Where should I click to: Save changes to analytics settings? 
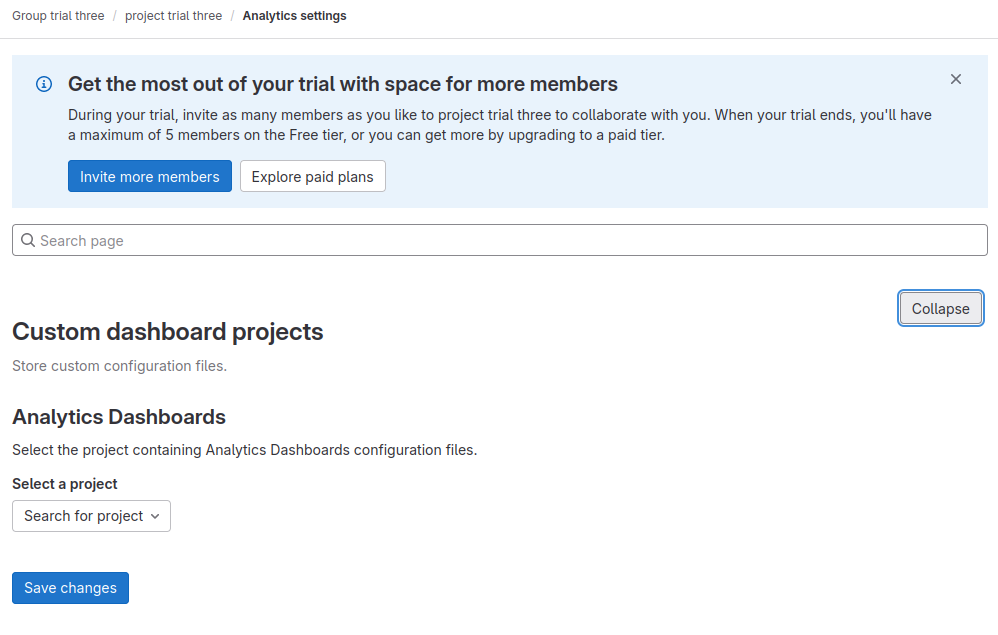pyautogui.click(x=70, y=588)
